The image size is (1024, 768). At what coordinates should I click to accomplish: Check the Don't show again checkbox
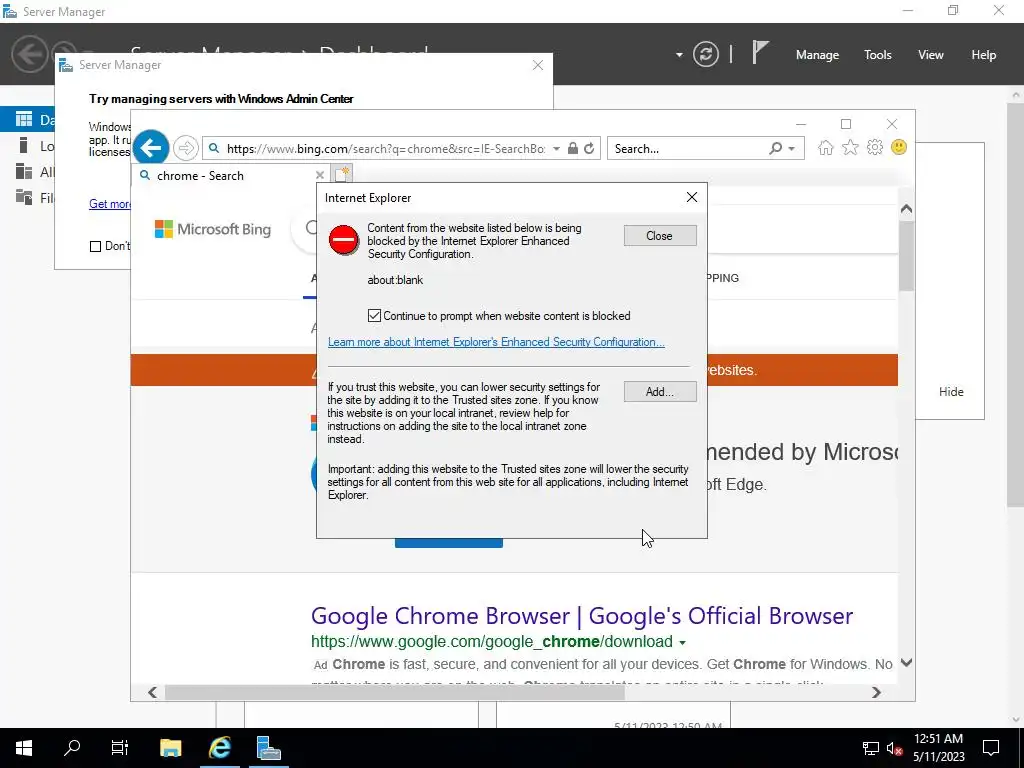pos(95,246)
